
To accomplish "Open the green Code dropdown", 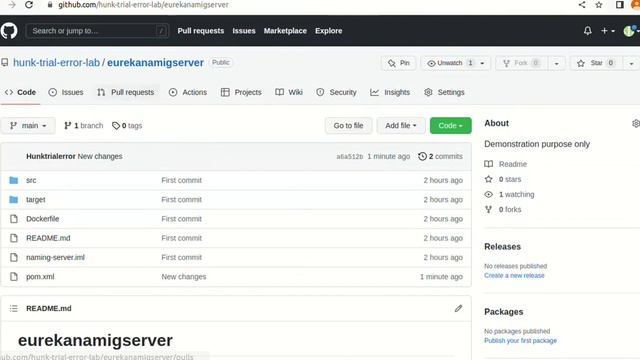I will (x=450, y=126).
